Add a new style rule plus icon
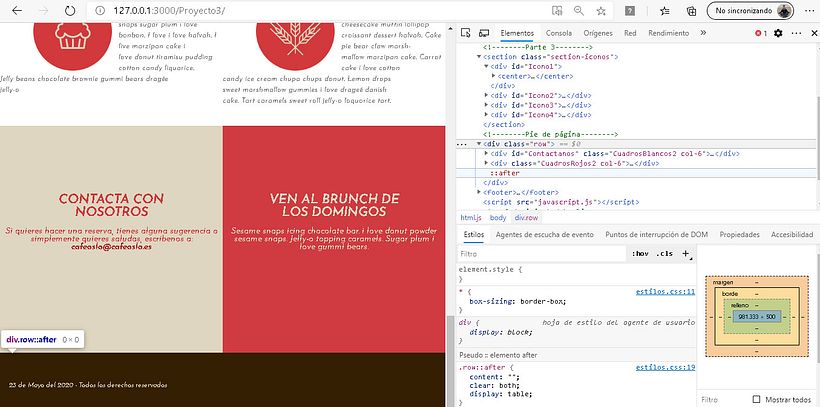The image size is (820, 407). [685, 254]
